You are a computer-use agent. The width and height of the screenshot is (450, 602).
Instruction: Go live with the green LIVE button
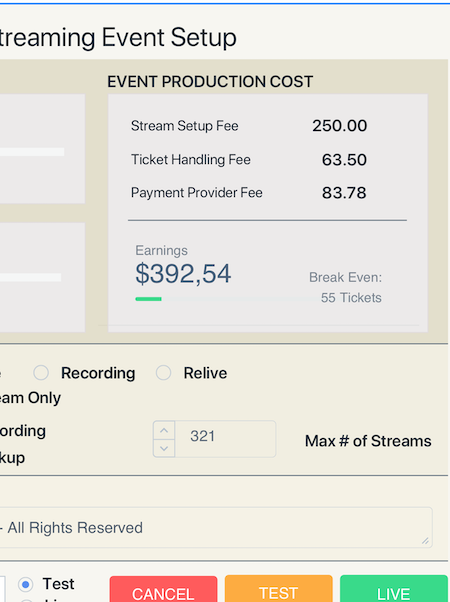[x=394, y=589]
